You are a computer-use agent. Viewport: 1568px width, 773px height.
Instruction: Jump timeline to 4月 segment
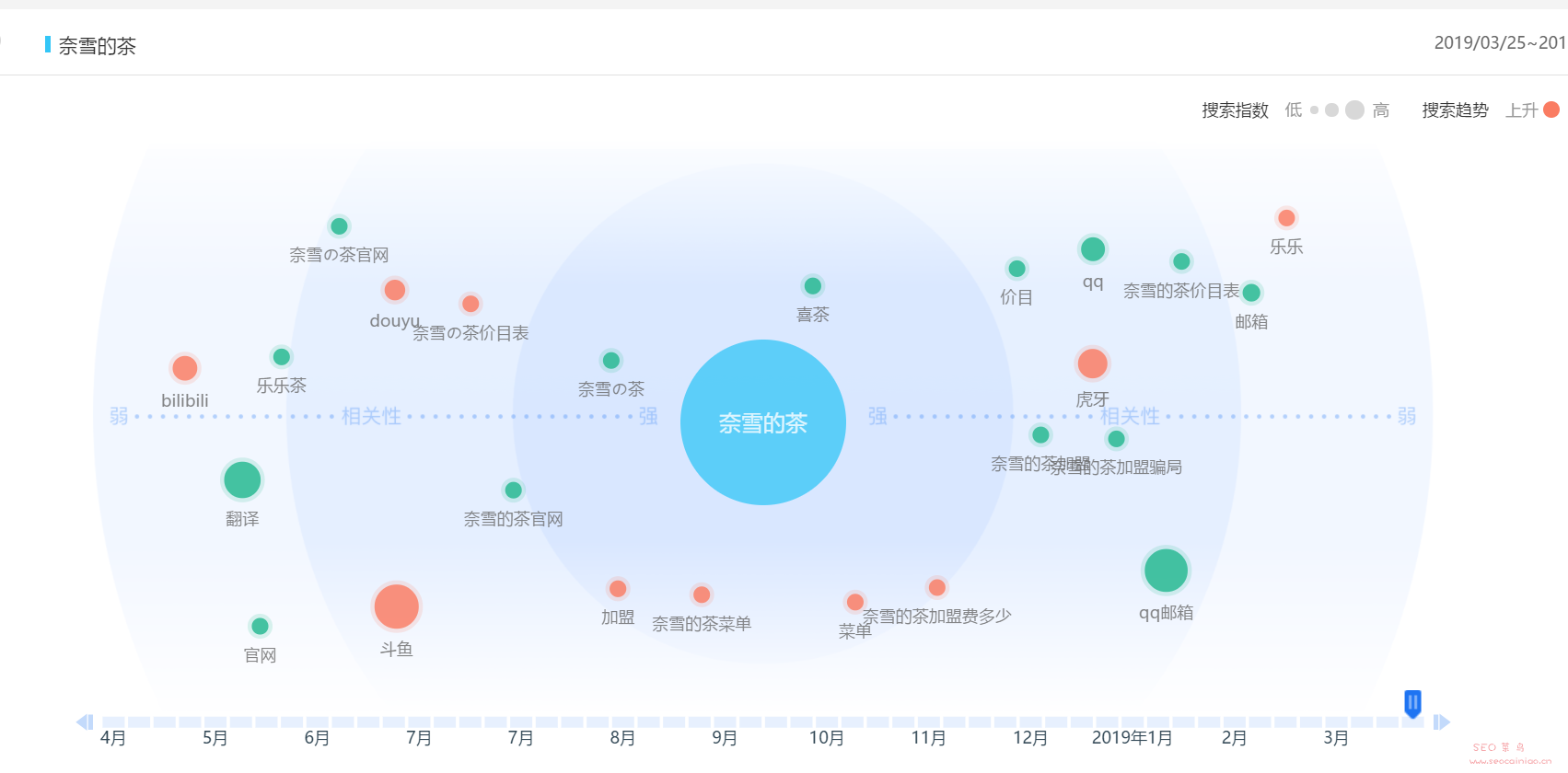coord(113,722)
